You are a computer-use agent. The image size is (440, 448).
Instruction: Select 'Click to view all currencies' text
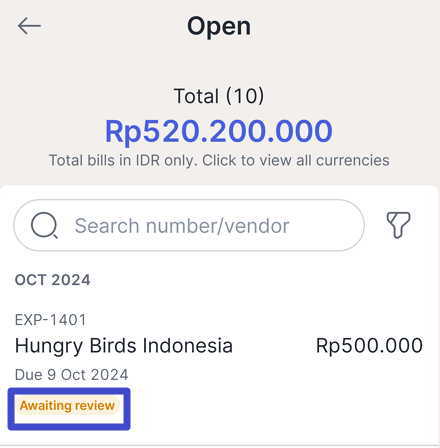tap(296, 160)
